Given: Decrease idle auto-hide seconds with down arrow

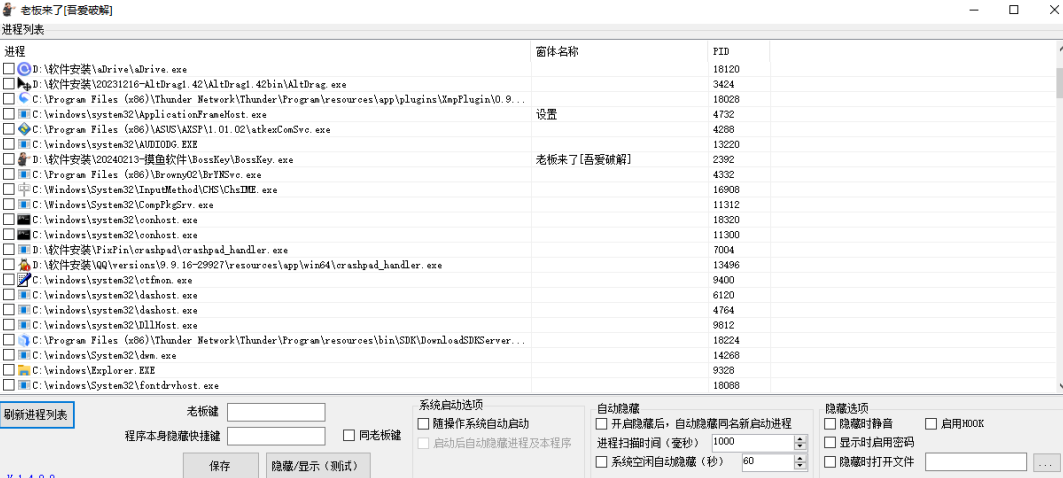Looking at the screenshot, I should pos(801,465).
